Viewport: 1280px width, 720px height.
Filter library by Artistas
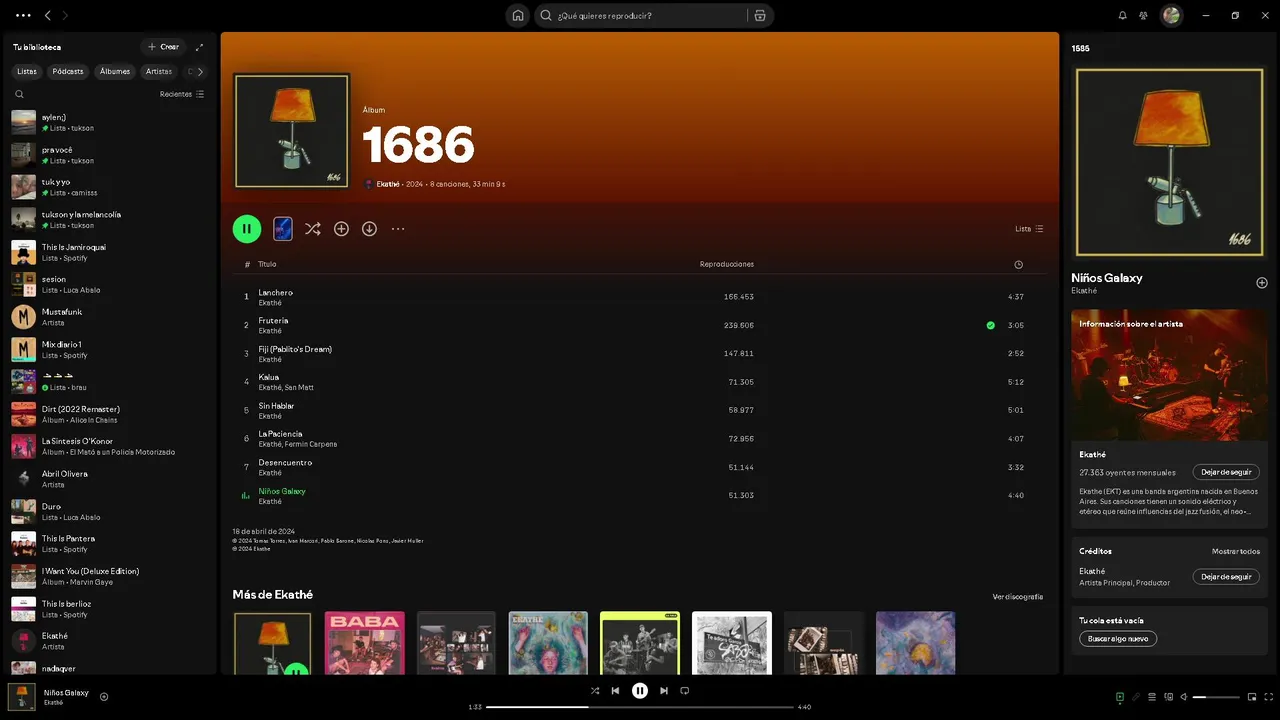point(159,72)
